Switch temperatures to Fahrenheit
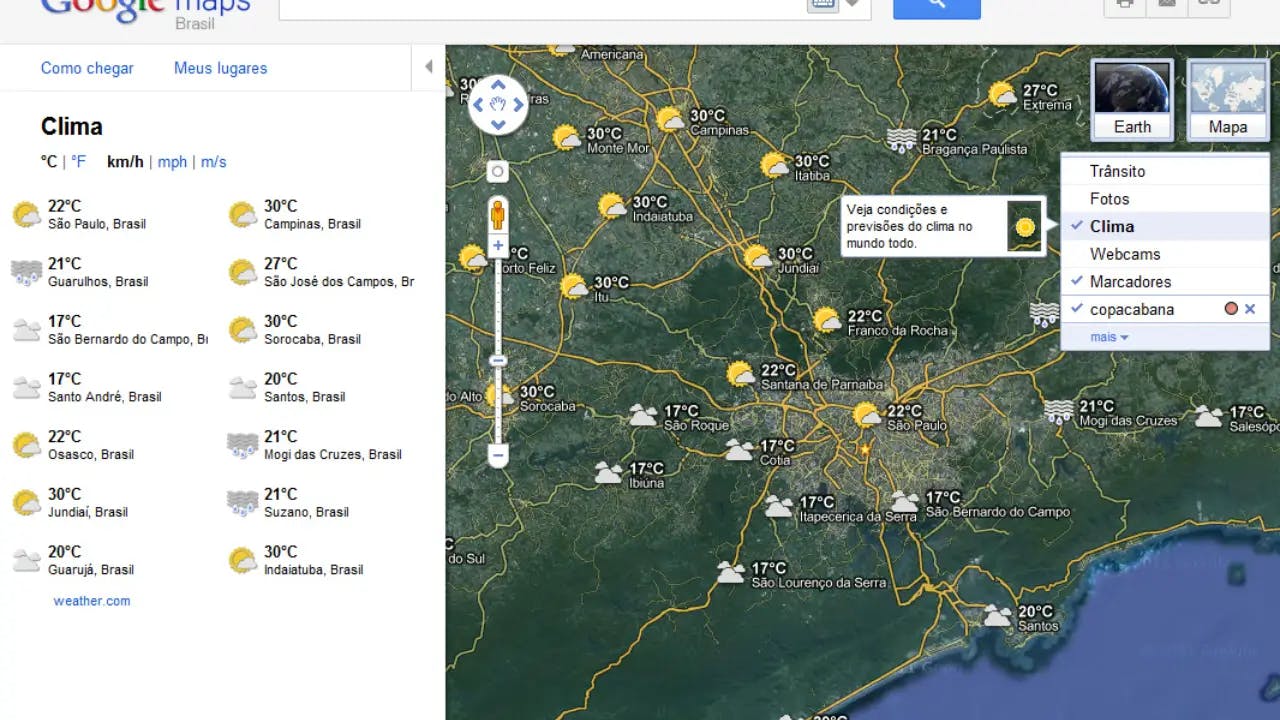The image size is (1280, 720). point(78,160)
